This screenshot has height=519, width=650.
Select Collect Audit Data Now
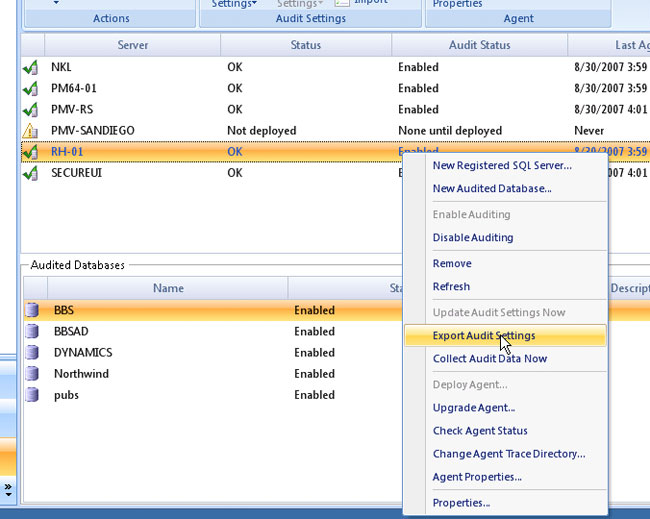(490, 359)
